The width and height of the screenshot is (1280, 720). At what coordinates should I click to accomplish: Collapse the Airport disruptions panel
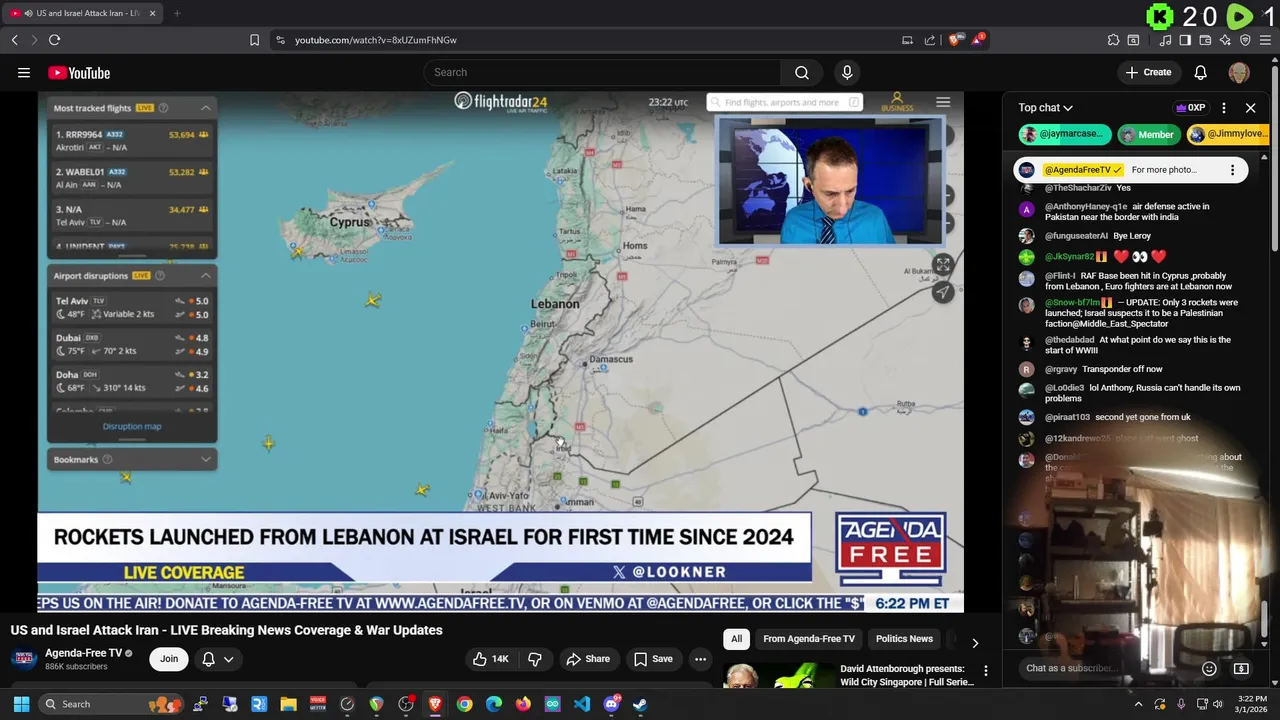pos(205,275)
